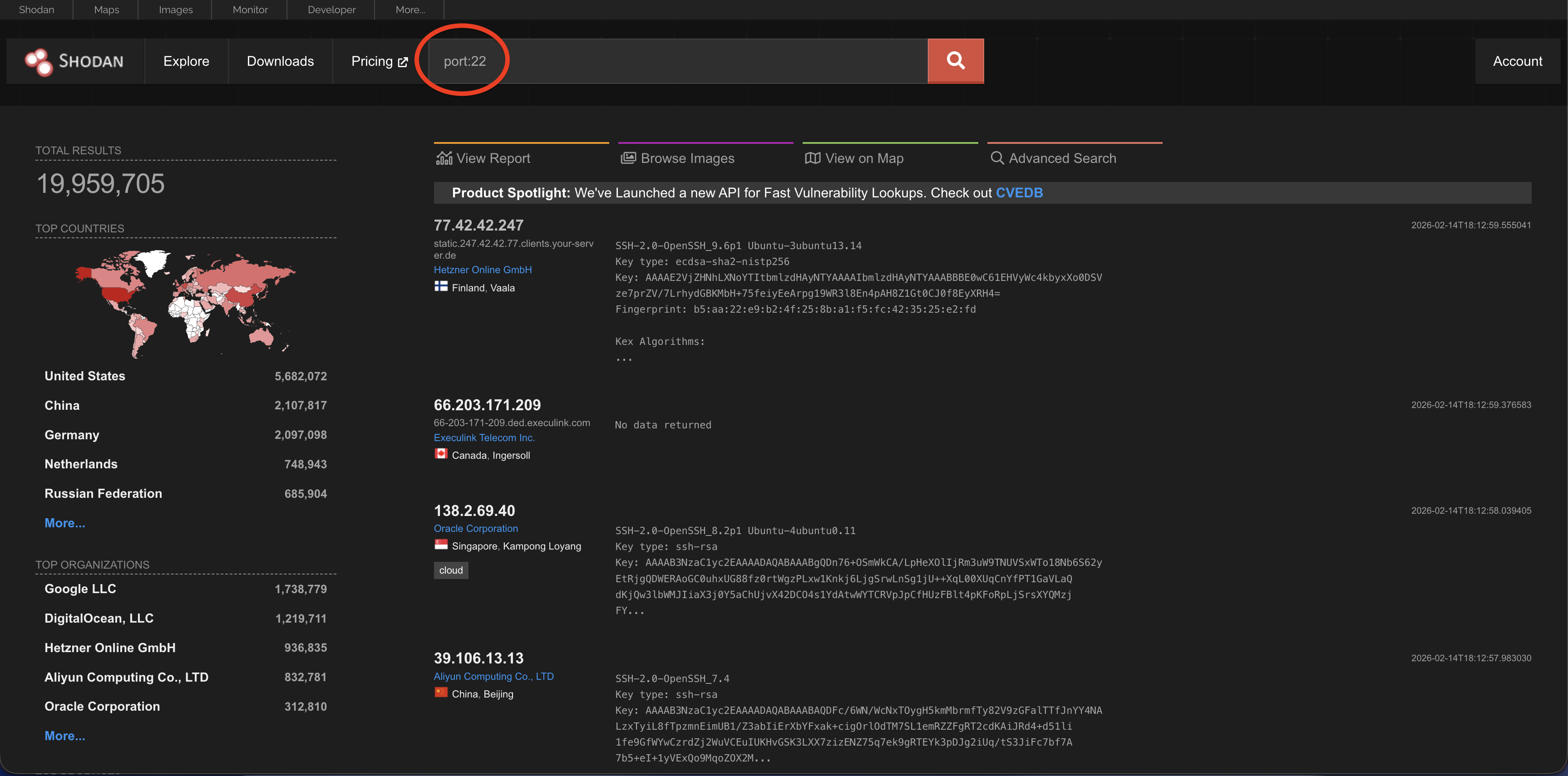
Task: Open Hetzner Online GmbH organization link
Action: (482, 270)
